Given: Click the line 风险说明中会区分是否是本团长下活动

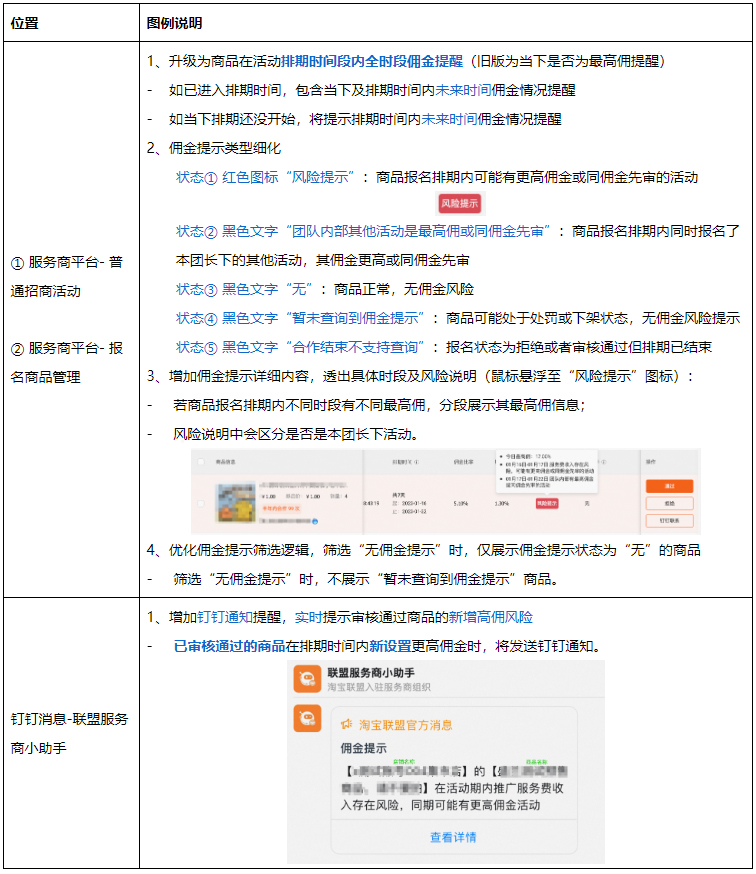Looking at the screenshot, I should (x=296, y=434).
